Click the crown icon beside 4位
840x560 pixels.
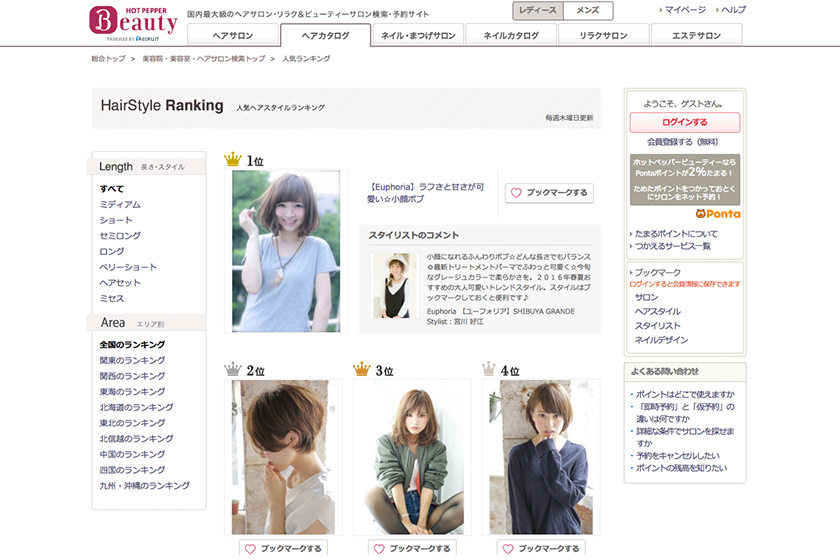tap(489, 369)
